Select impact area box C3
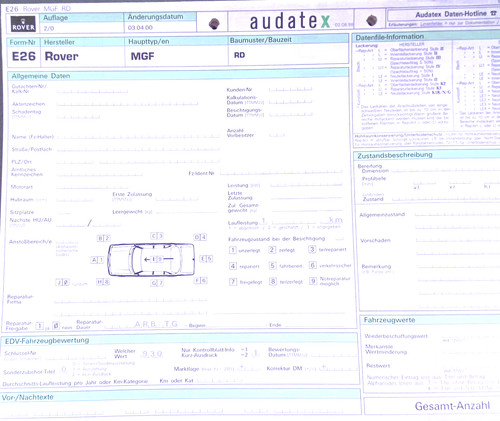 pos(157,236)
